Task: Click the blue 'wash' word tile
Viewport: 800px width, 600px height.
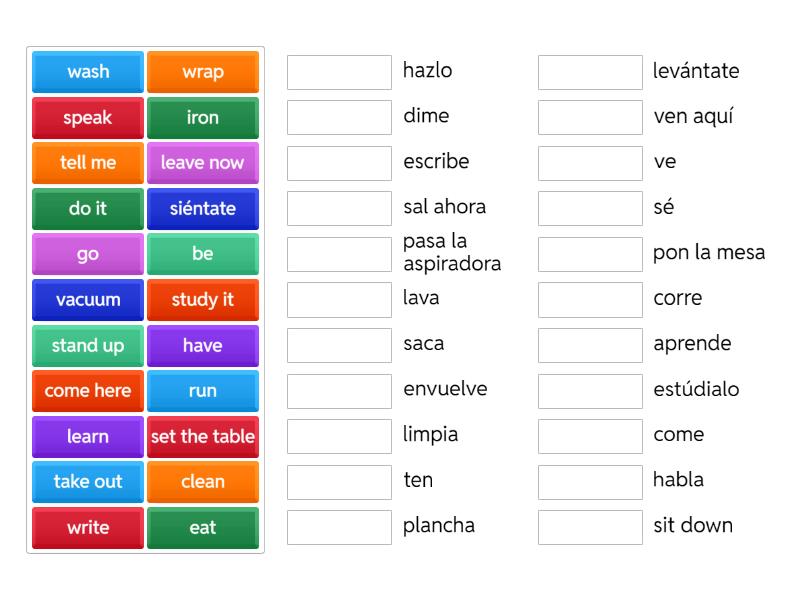Action: (88, 72)
